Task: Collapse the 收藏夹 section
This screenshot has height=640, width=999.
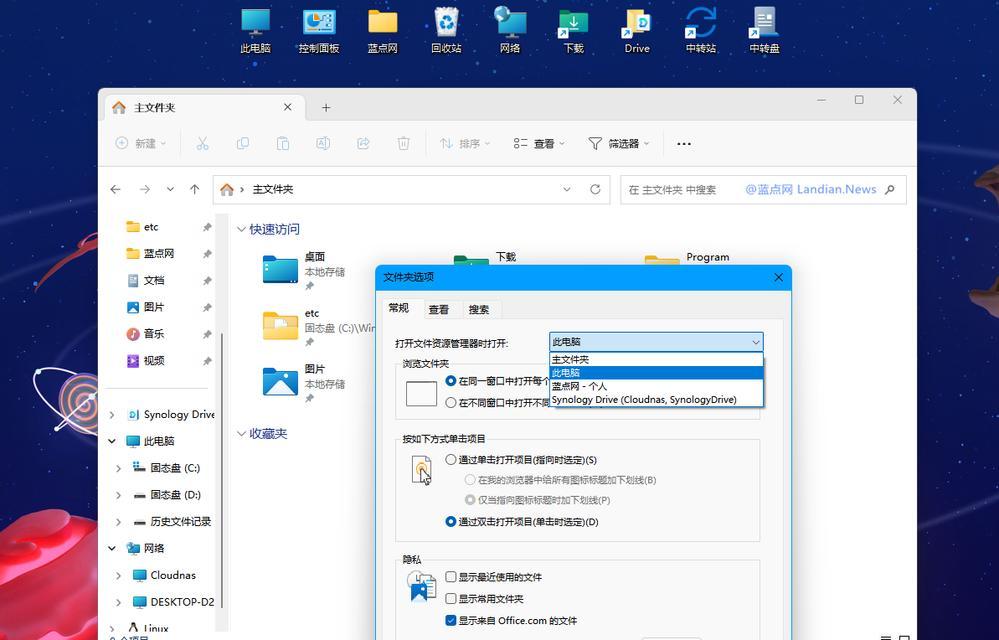Action: click(241, 434)
